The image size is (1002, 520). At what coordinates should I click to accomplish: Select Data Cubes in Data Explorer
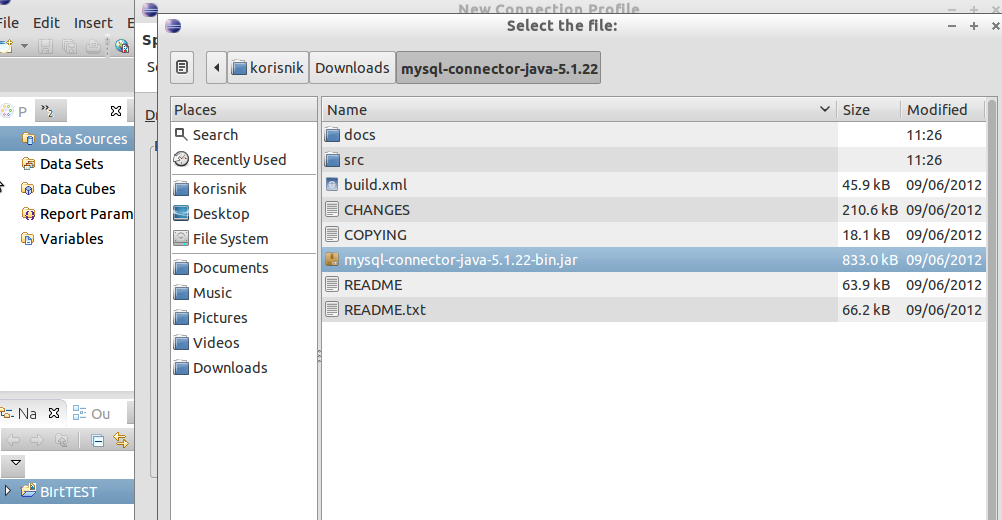click(68, 188)
